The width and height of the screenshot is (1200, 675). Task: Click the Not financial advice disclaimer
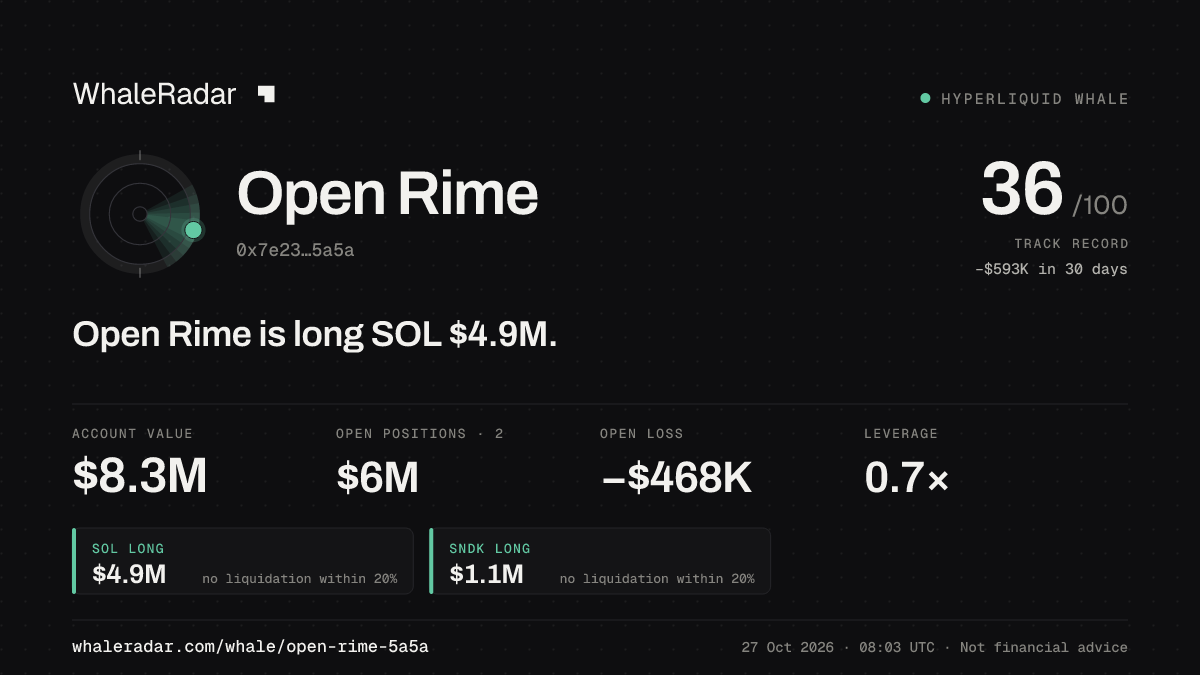1044,648
